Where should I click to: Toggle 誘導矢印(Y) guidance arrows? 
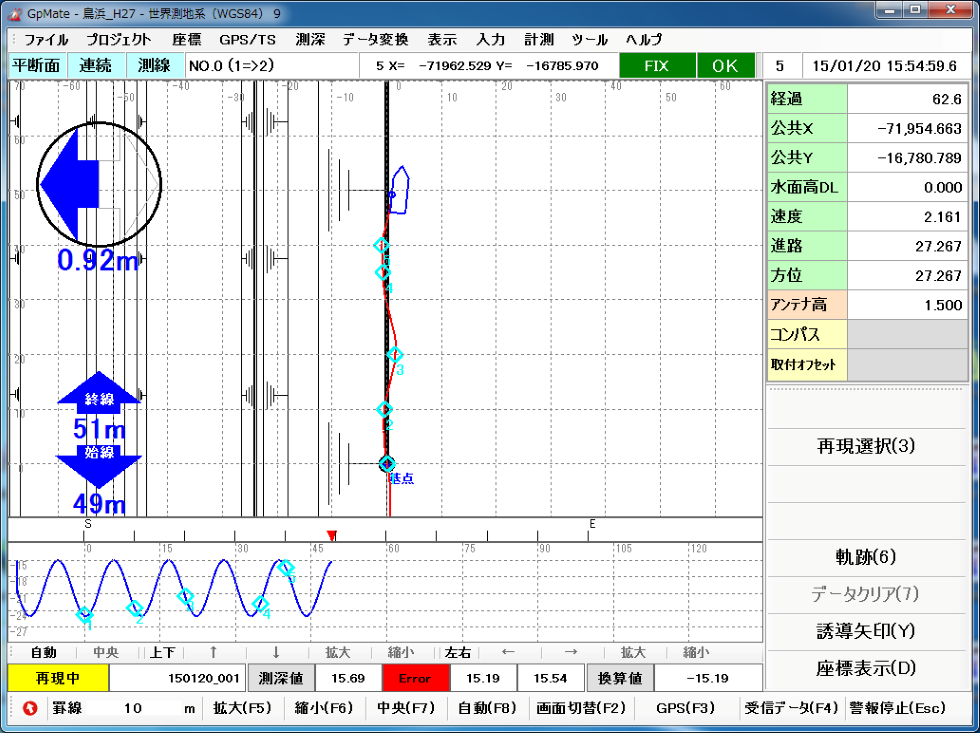pos(866,631)
